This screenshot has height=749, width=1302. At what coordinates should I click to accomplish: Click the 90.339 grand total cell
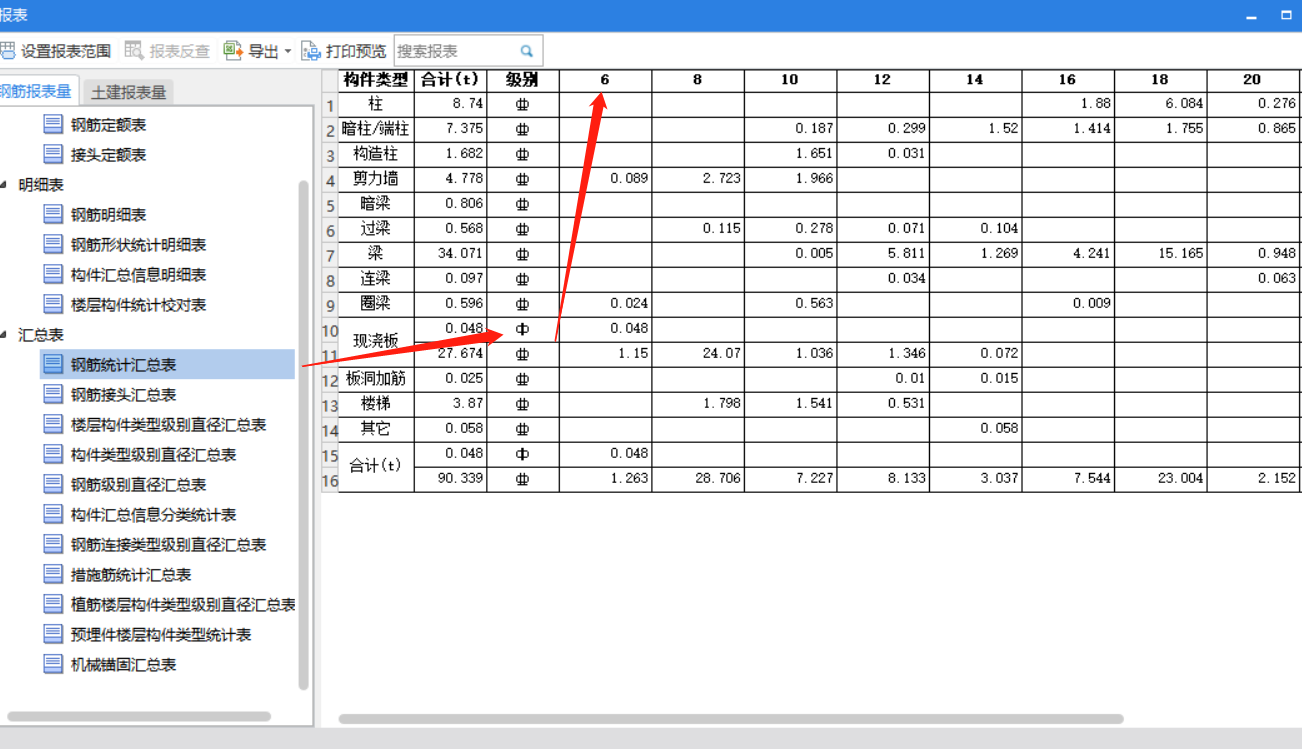(x=450, y=479)
